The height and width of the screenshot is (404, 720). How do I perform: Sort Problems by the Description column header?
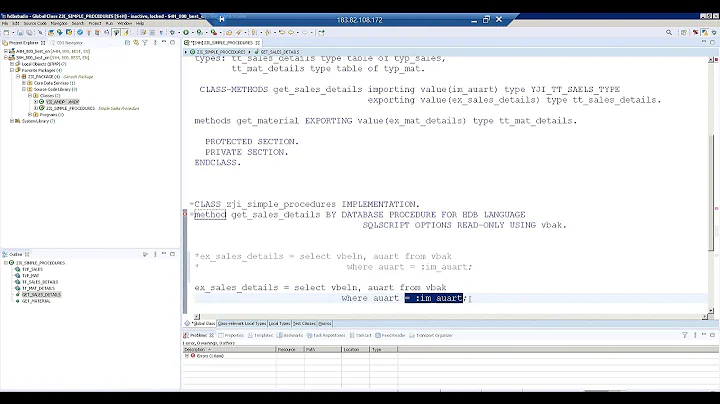(x=230, y=349)
